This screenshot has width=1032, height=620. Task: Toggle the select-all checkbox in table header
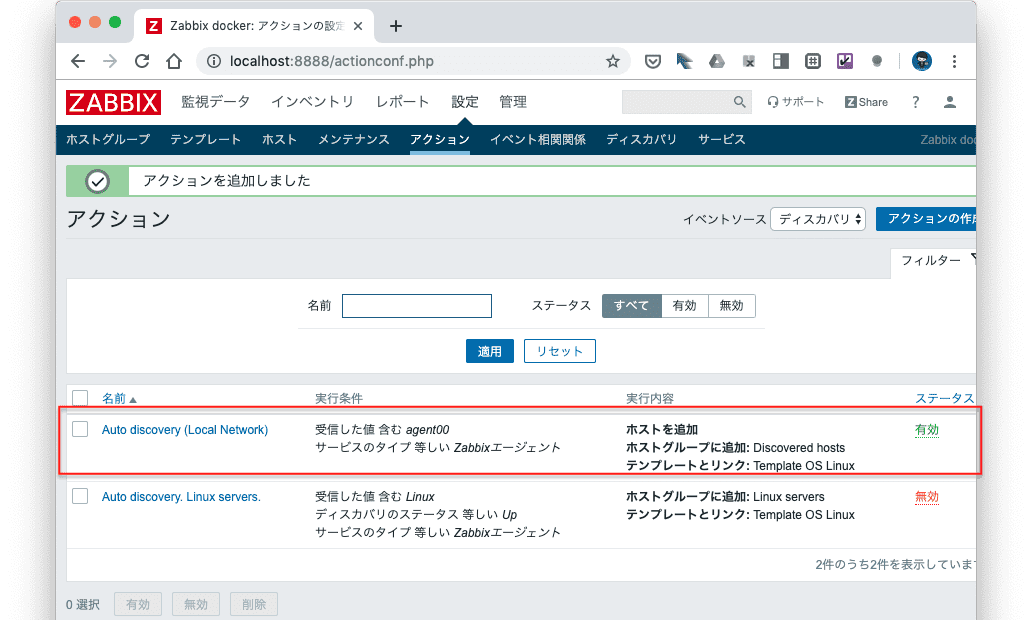tap(80, 398)
